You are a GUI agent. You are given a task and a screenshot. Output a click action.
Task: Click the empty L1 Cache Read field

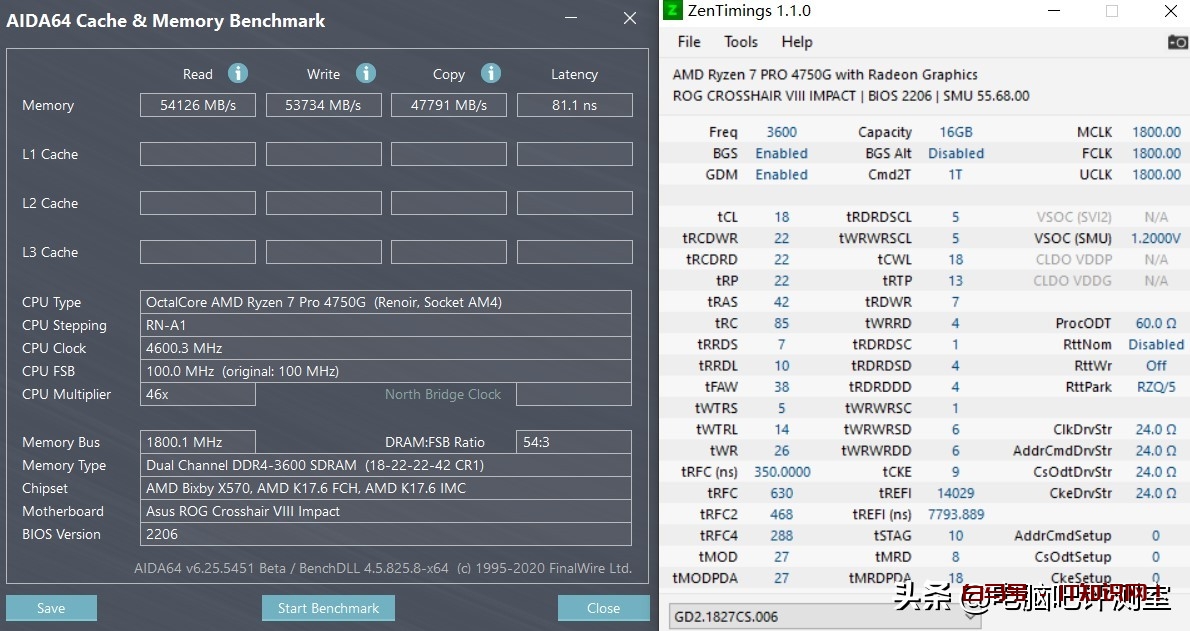pyautogui.click(x=198, y=154)
